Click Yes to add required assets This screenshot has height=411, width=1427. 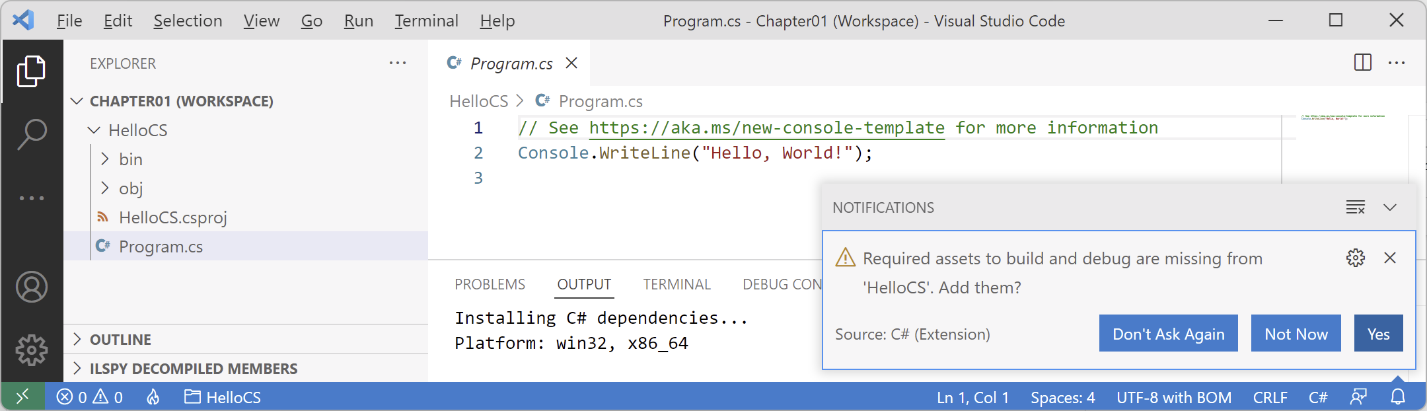point(1378,334)
